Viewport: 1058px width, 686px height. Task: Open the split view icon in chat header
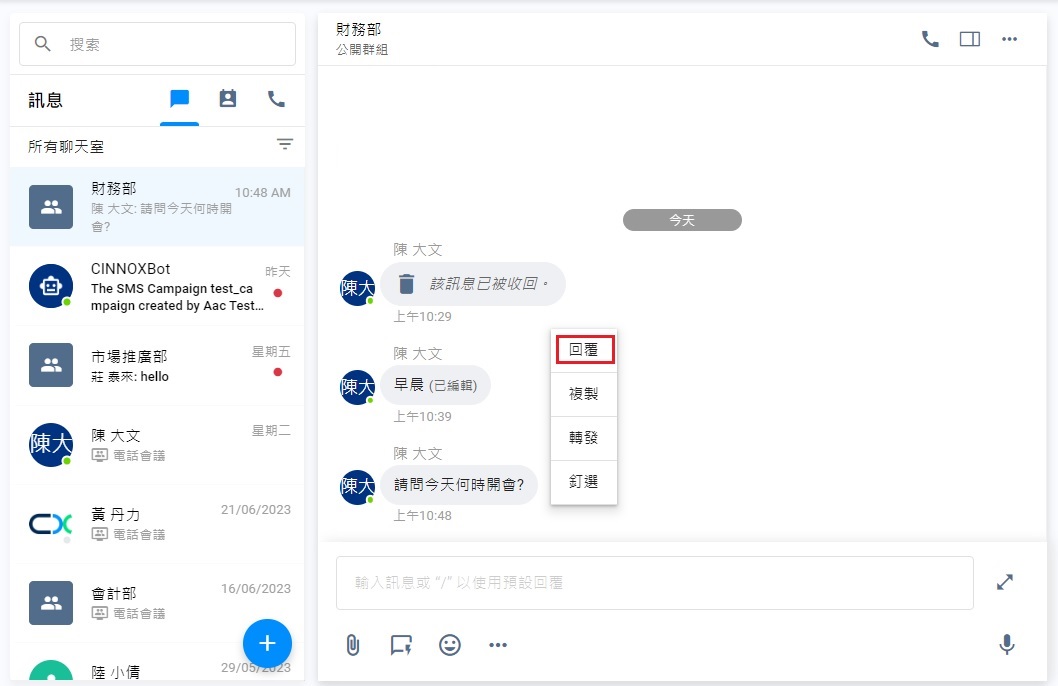pyautogui.click(x=969, y=38)
